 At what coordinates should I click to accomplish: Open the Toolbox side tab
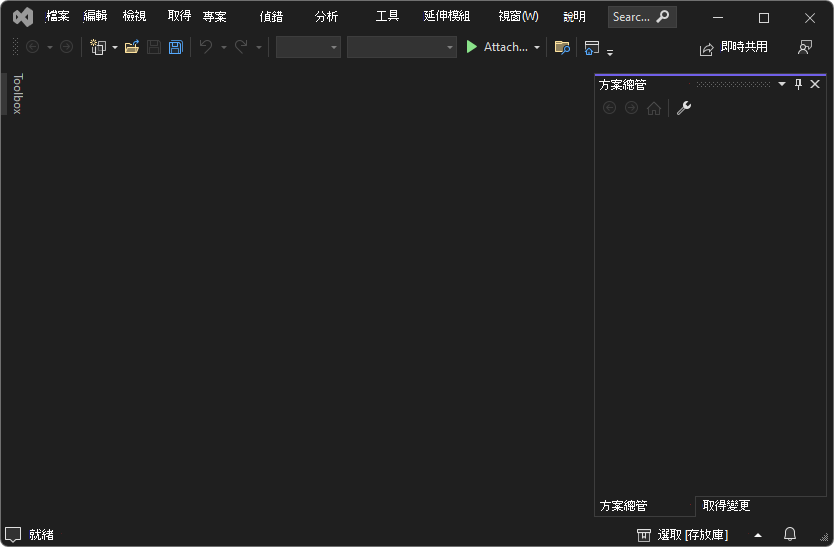(18, 94)
